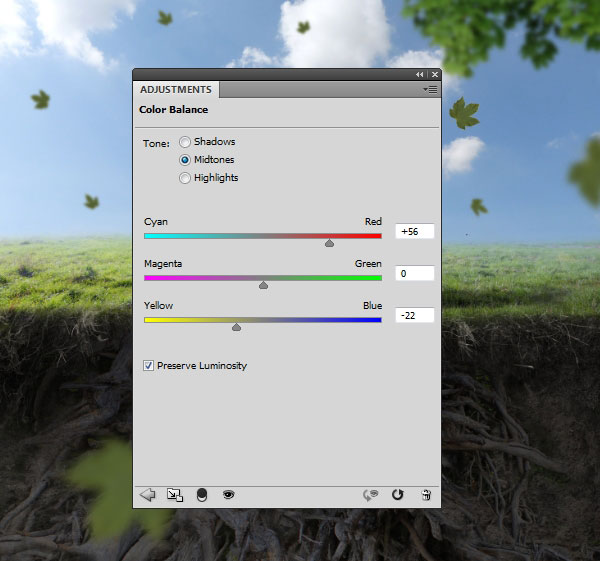Select the Midtones tone radio button
The image size is (600, 561).
click(x=185, y=160)
